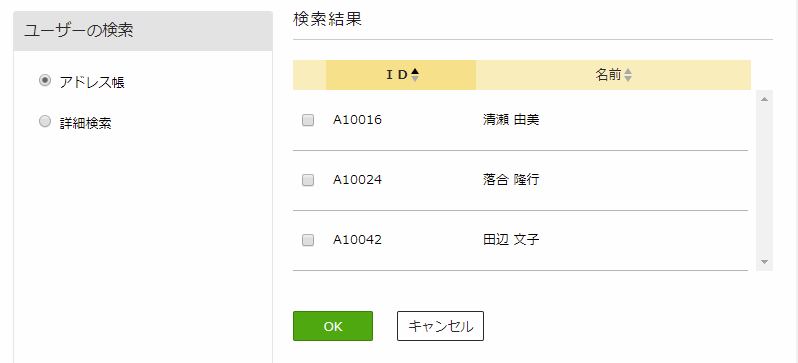The width and height of the screenshot is (798, 363).
Task: Click the 名前 column header
Action: coord(613,75)
